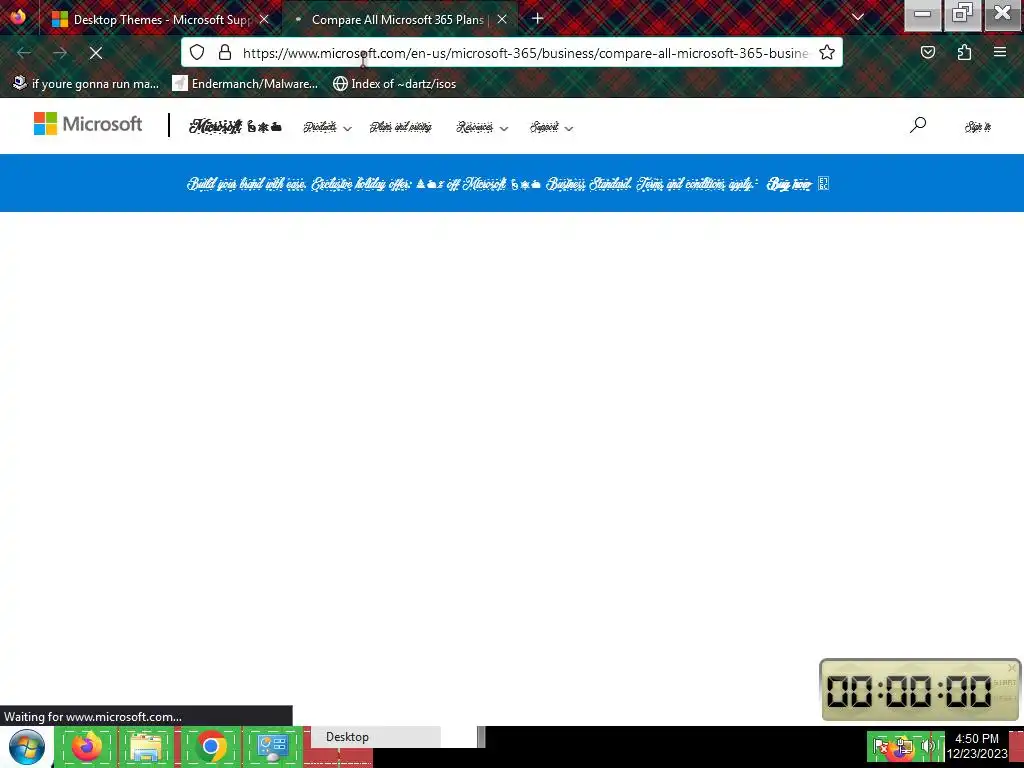The image size is (1024, 768).
Task: Close the timer gadget
Action: pos(1012,668)
